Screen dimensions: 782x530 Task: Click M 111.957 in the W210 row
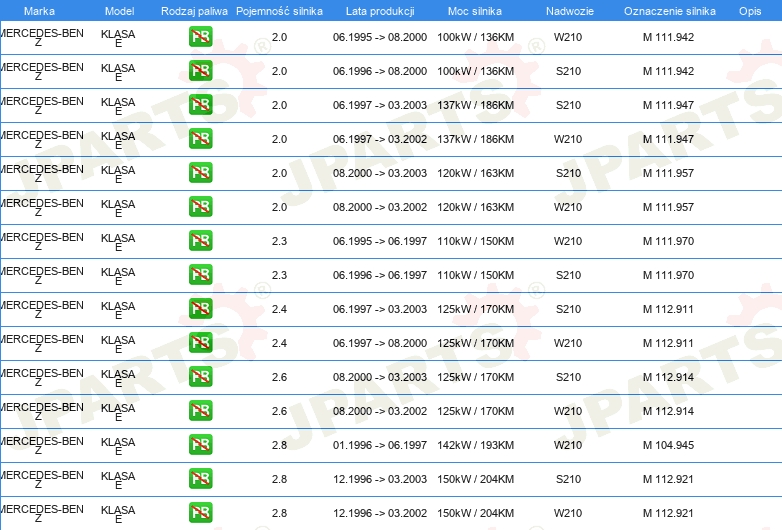[x=668, y=207]
